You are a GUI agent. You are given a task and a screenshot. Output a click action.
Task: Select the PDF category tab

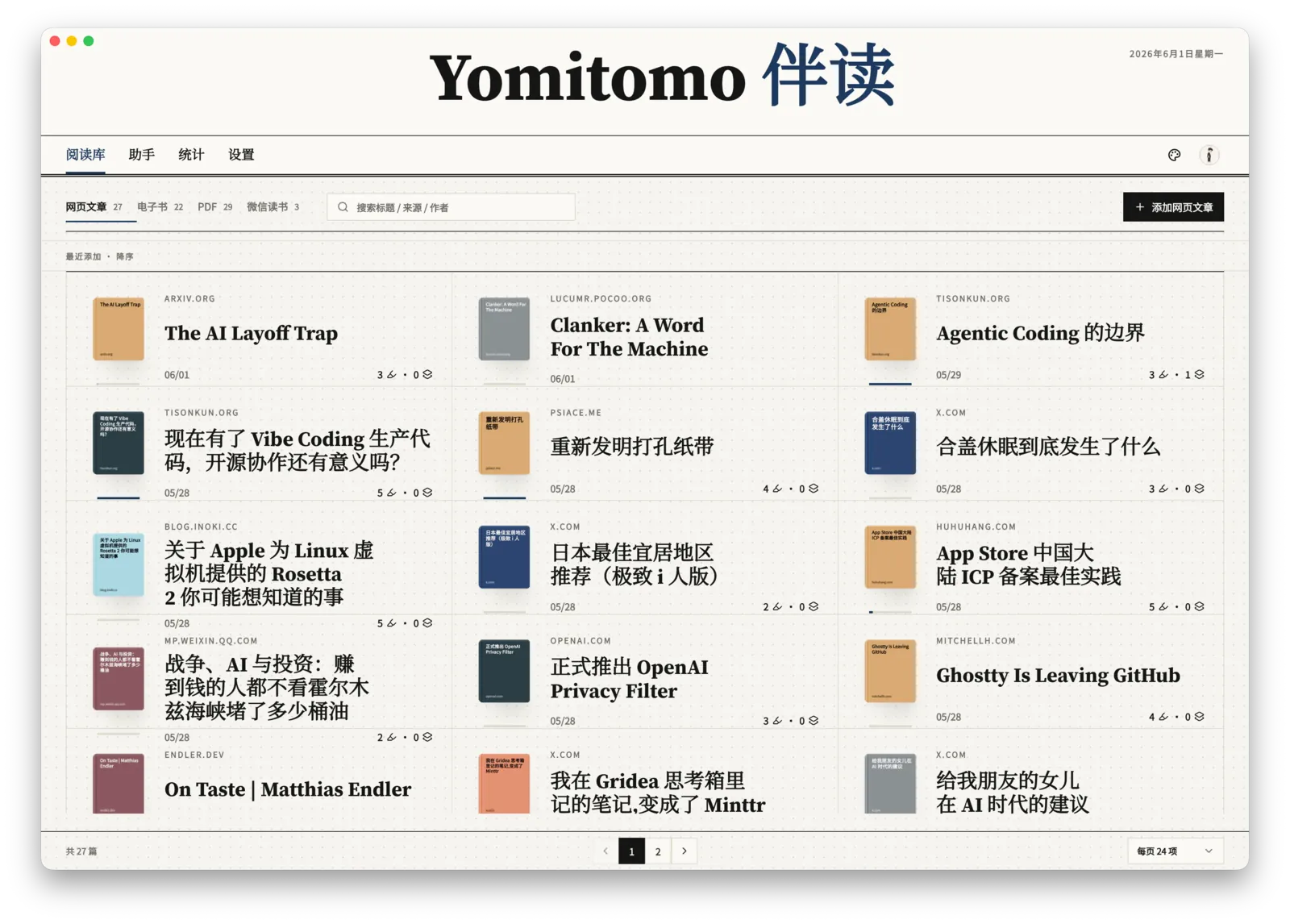214,207
